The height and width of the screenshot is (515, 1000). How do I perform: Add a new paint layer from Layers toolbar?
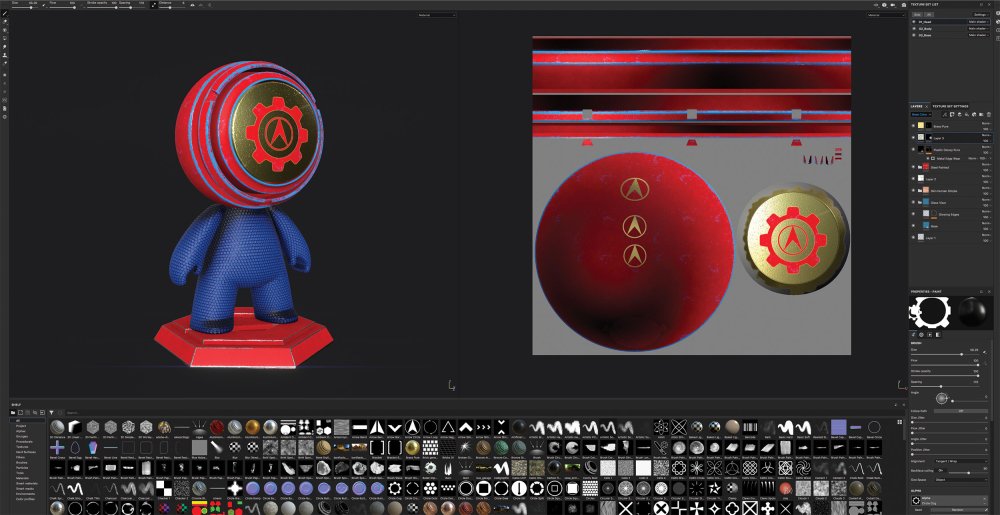[x=960, y=115]
